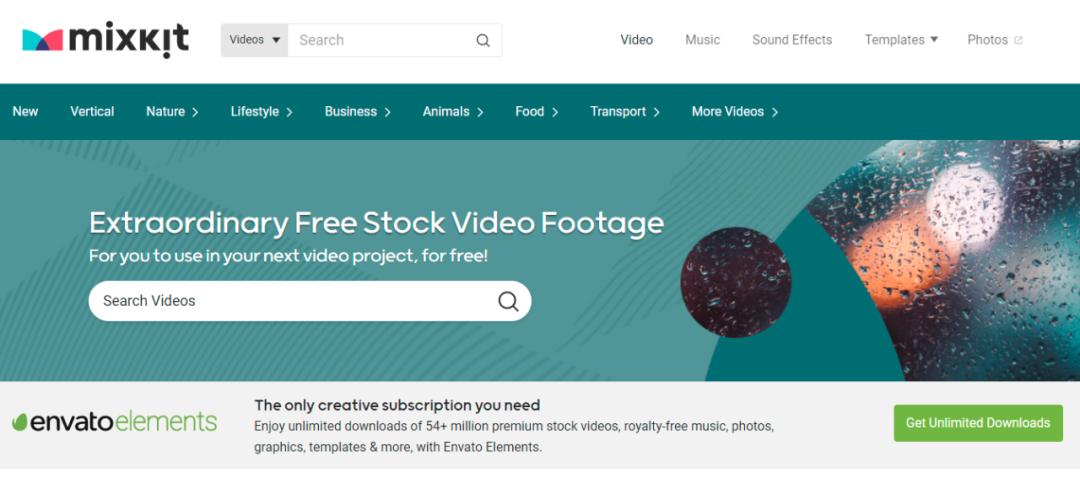Click the magnifier icon in Search Videos field
The width and height of the screenshot is (1080, 478).
click(x=508, y=301)
